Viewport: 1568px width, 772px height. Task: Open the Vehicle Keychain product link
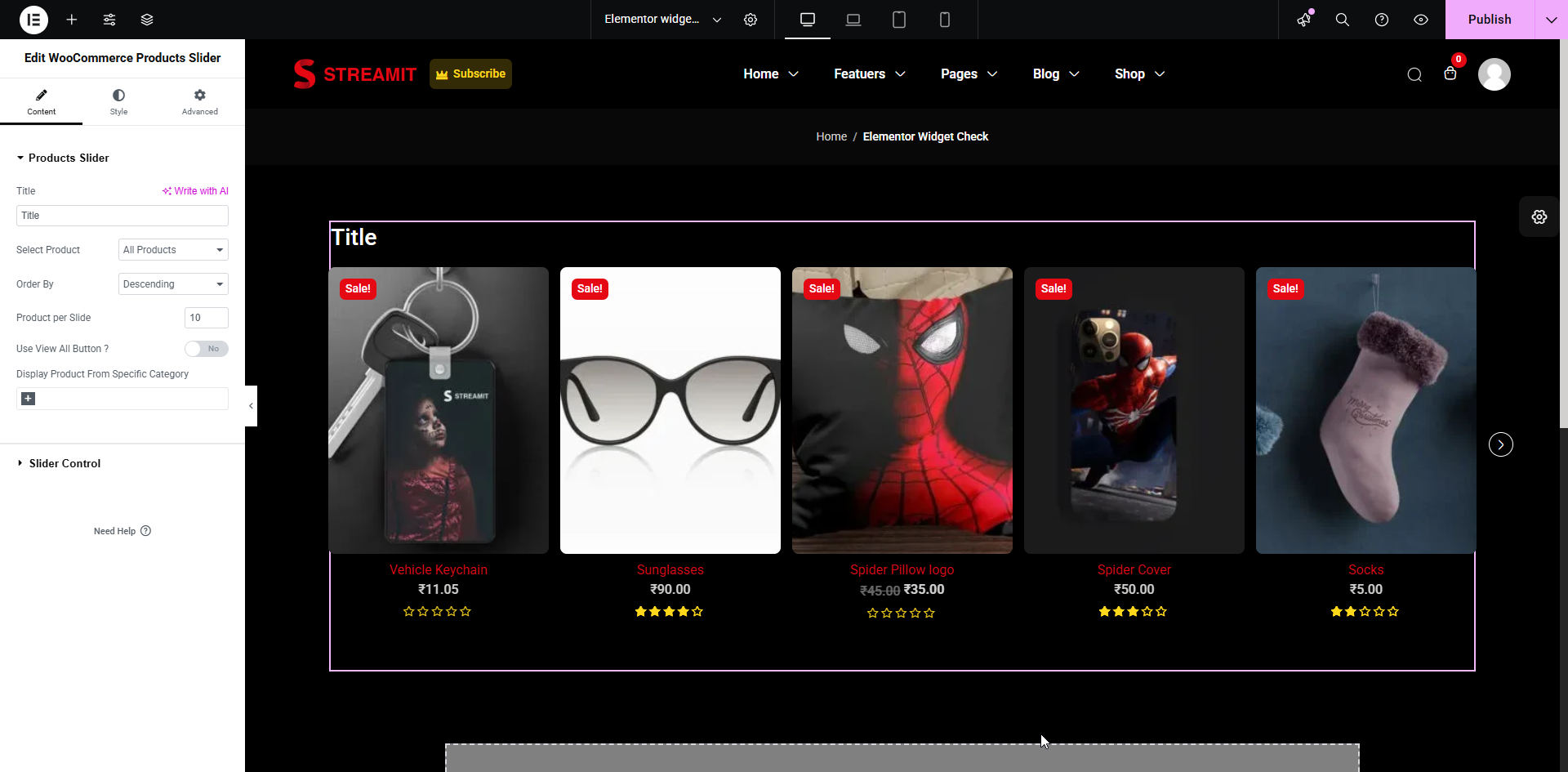439,570
